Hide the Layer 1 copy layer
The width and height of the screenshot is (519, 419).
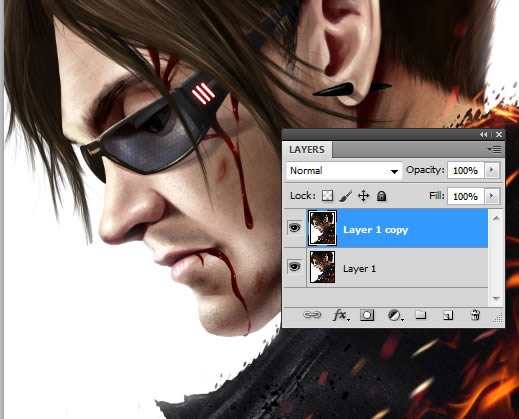[294, 228]
